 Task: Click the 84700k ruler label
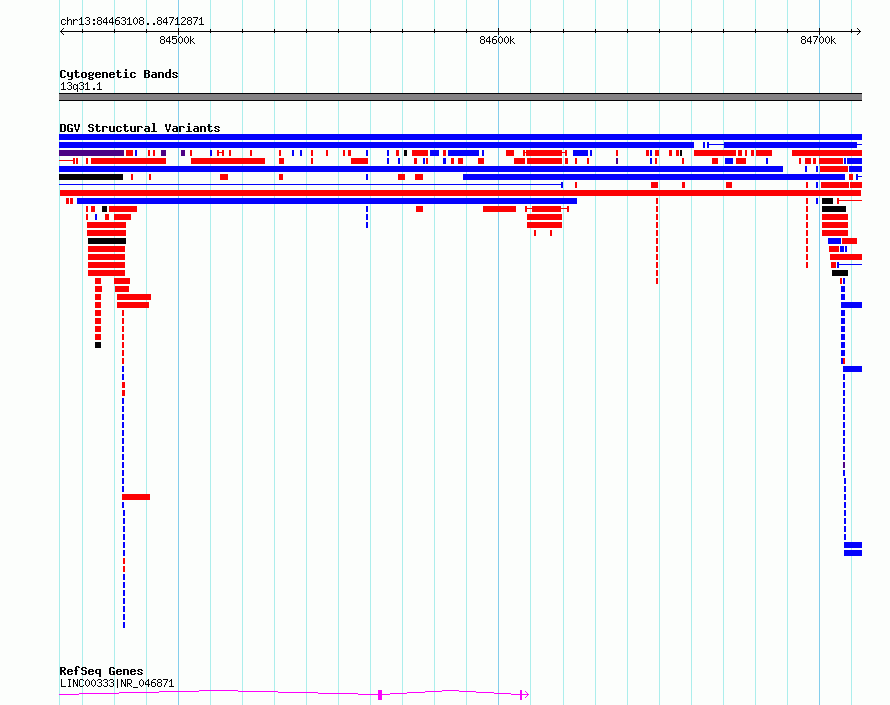(x=818, y=40)
